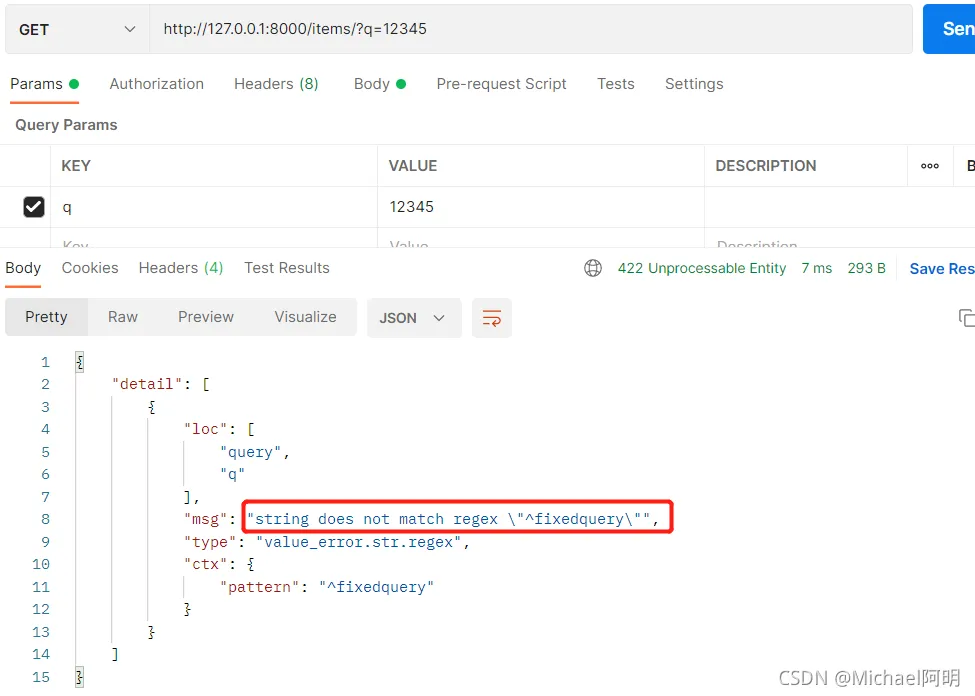Image resolution: width=975 pixels, height=696 pixels.
Task: Toggle the wrap lines icon
Action: pos(491,318)
